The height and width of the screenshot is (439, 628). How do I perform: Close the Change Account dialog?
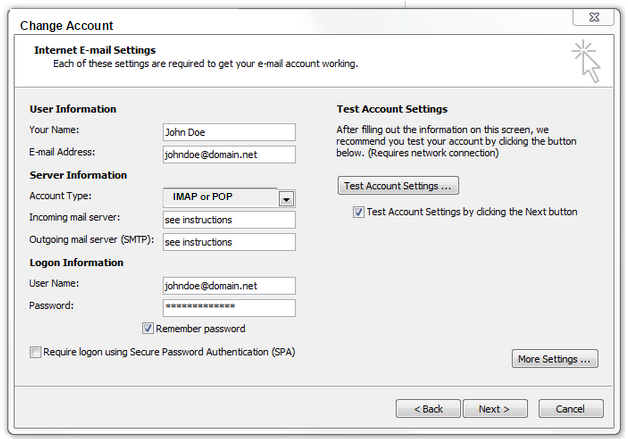594,17
